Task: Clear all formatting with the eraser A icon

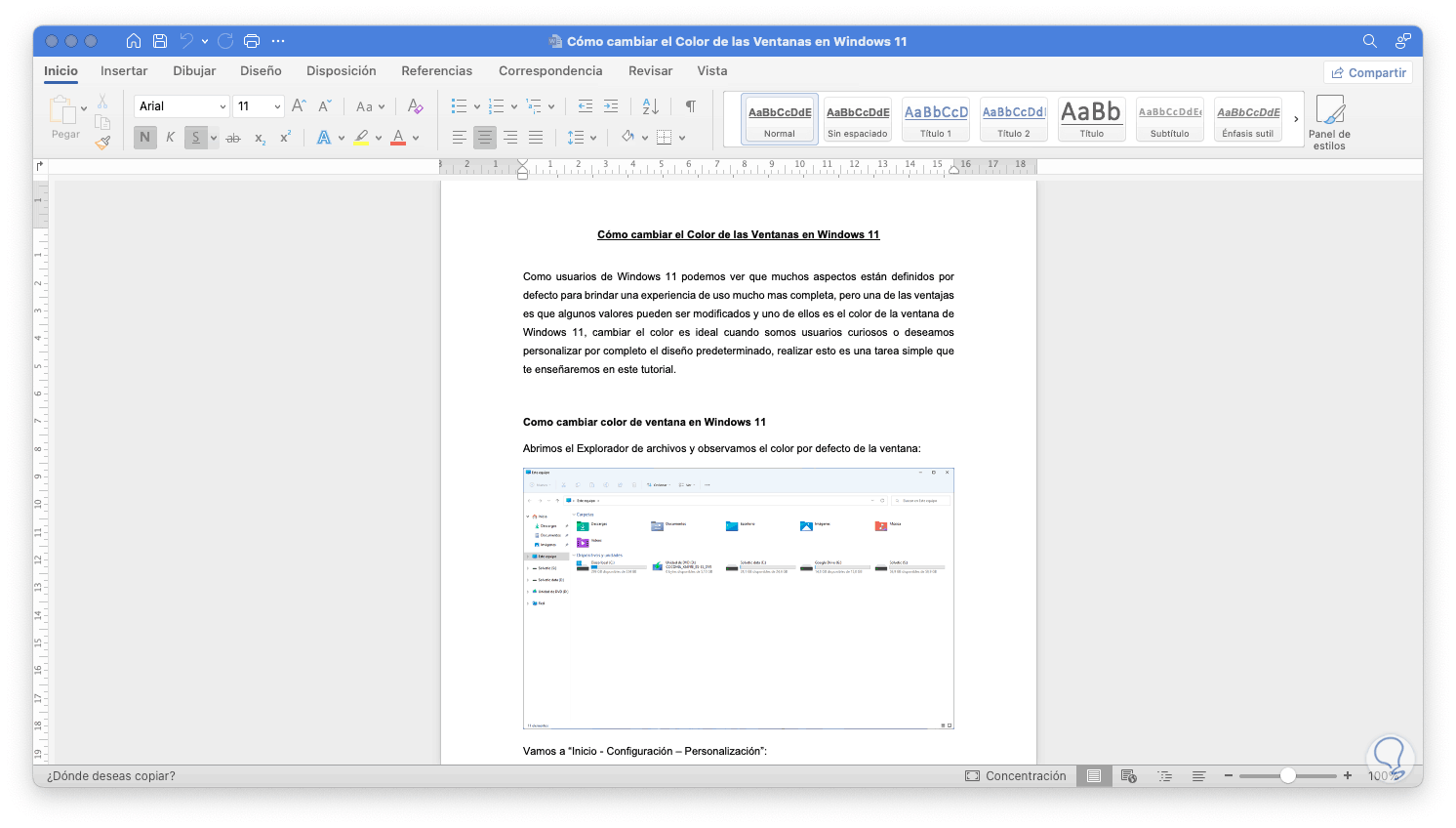Action: pos(415,106)
